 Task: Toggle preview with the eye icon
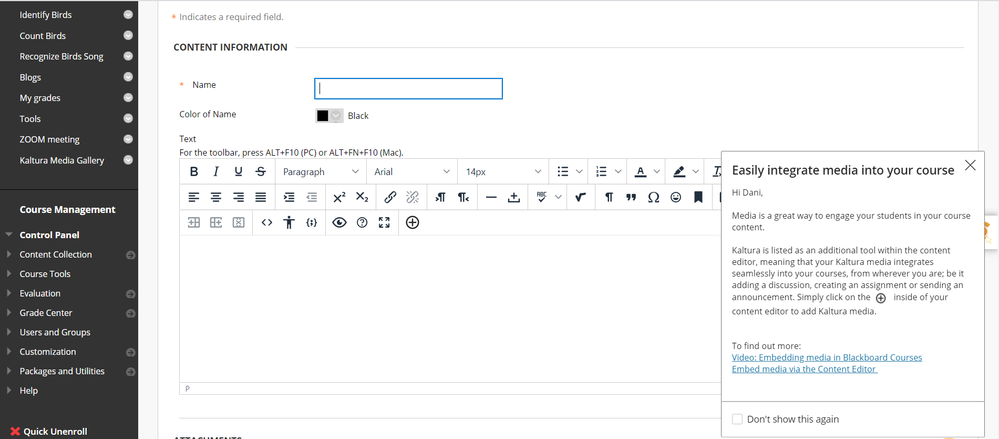[x=340, y=222]
